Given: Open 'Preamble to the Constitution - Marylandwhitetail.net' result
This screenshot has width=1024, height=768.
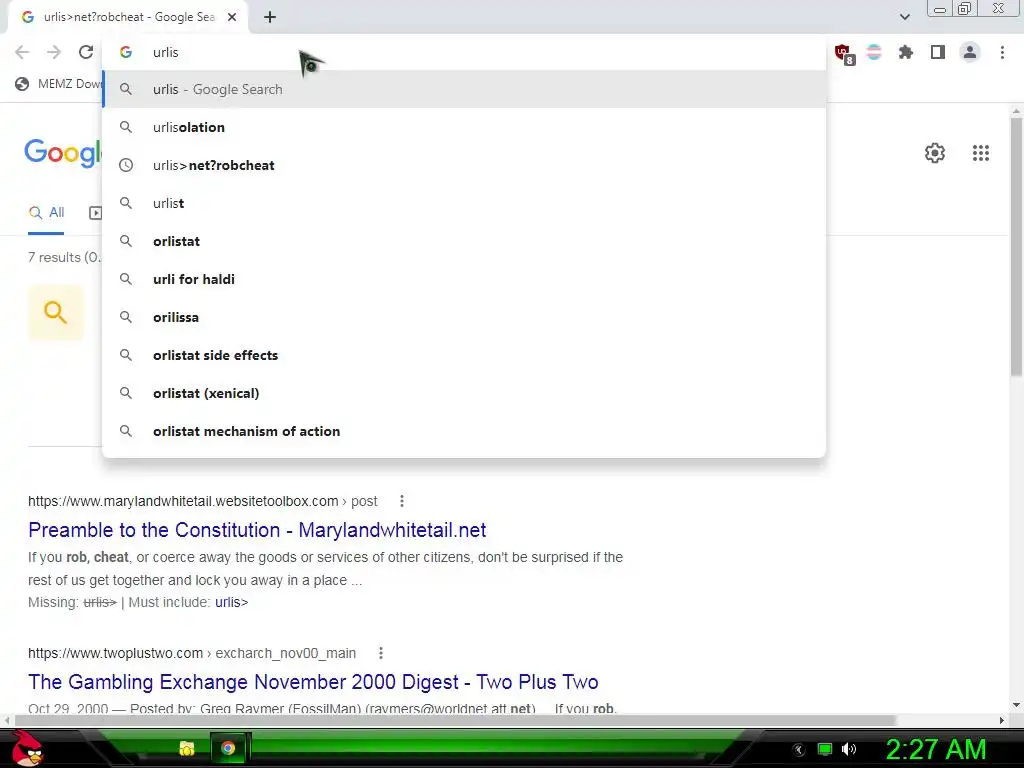Looking at the screenshot, I should [x=257, y=530].
